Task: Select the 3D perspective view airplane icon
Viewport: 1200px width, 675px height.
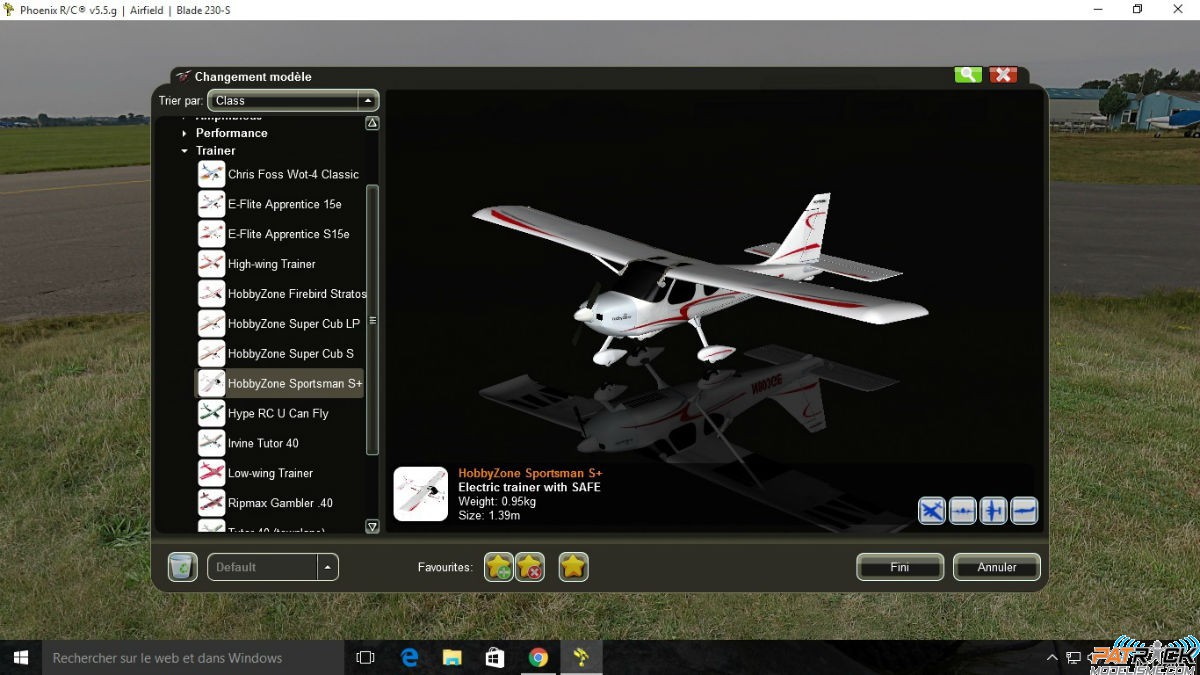Action: pos(932,510)
